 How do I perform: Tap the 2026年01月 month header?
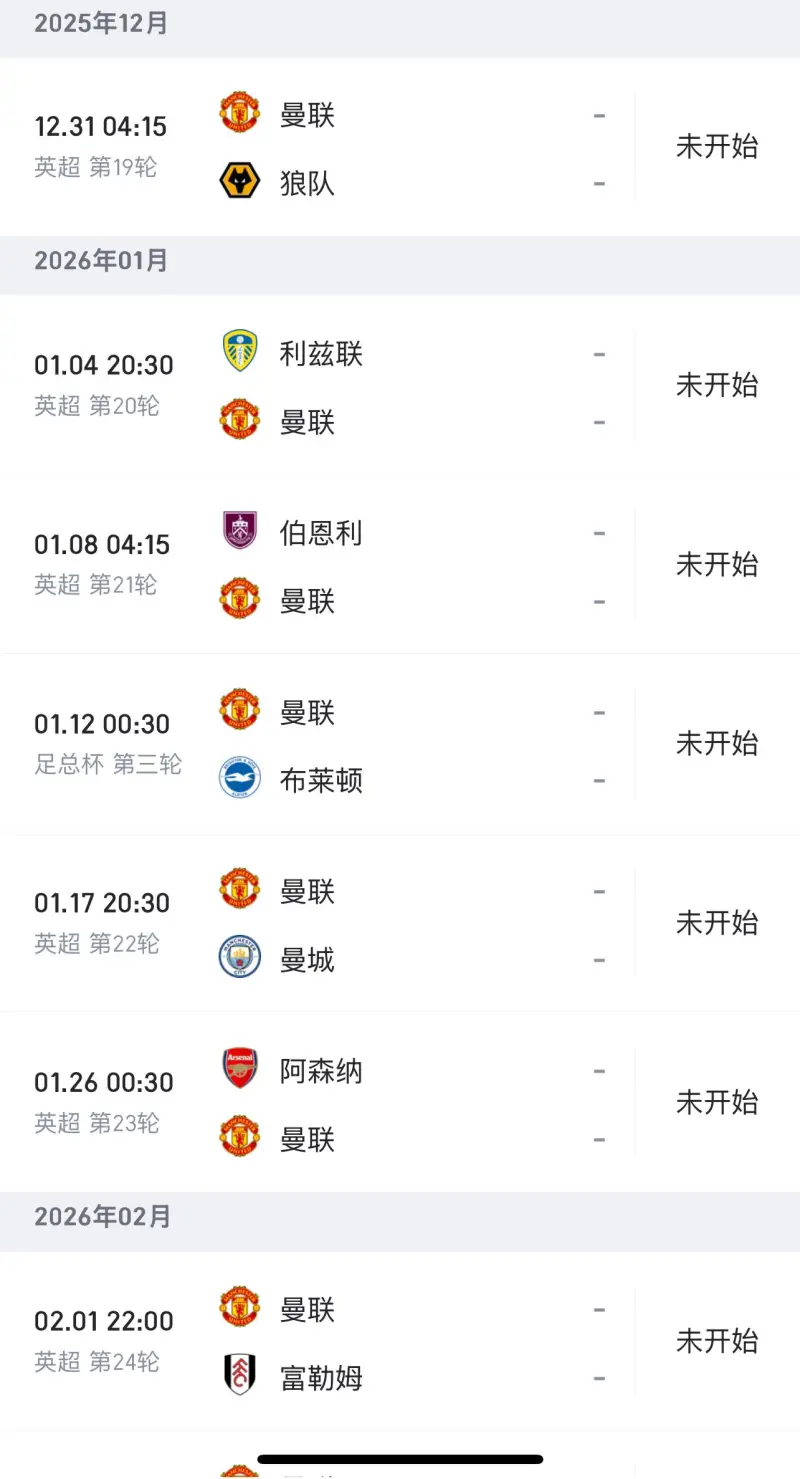102,261
